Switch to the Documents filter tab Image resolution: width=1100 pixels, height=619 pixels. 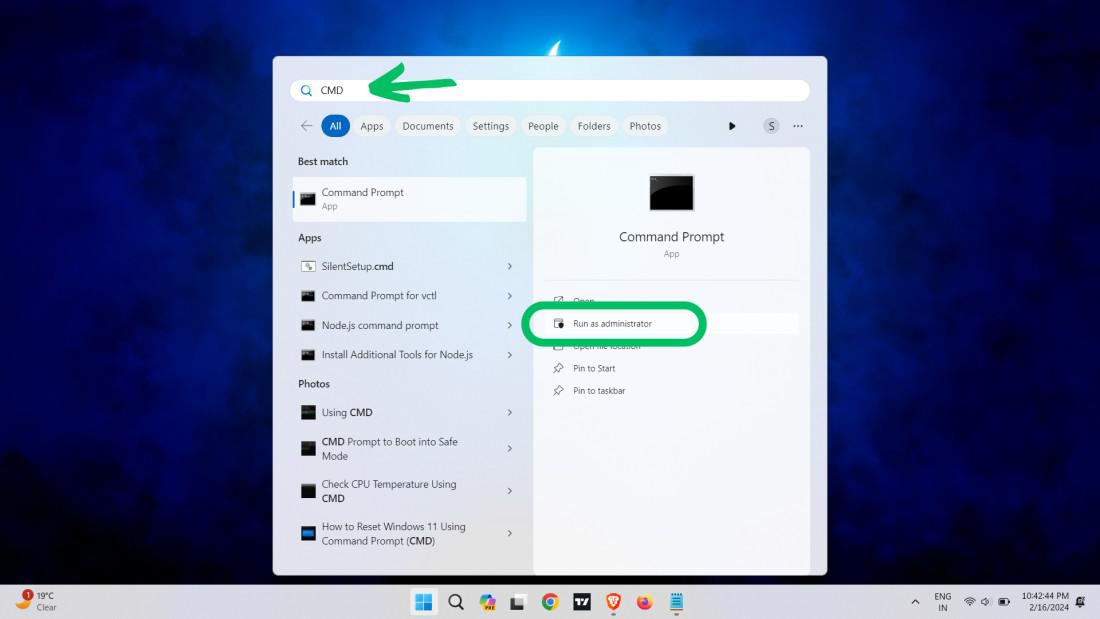[428, 126]
